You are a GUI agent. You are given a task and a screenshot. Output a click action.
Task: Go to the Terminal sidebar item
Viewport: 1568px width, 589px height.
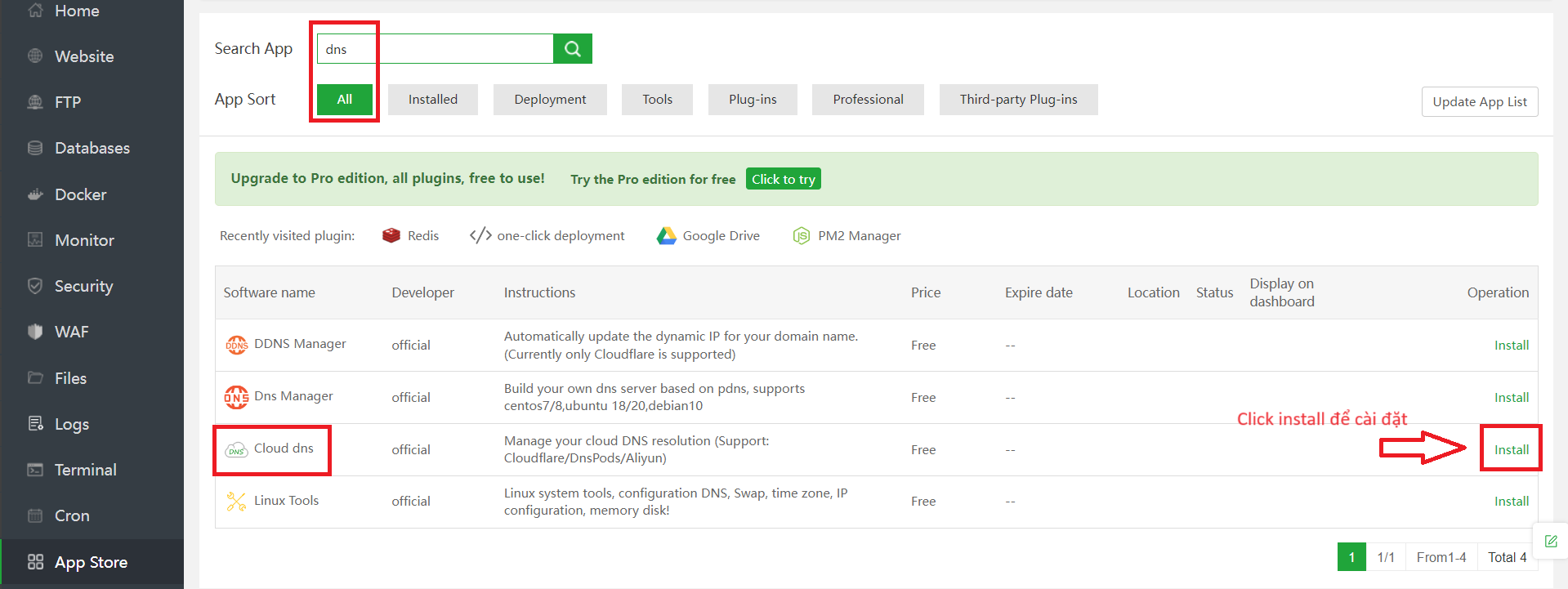pos(85,470)
